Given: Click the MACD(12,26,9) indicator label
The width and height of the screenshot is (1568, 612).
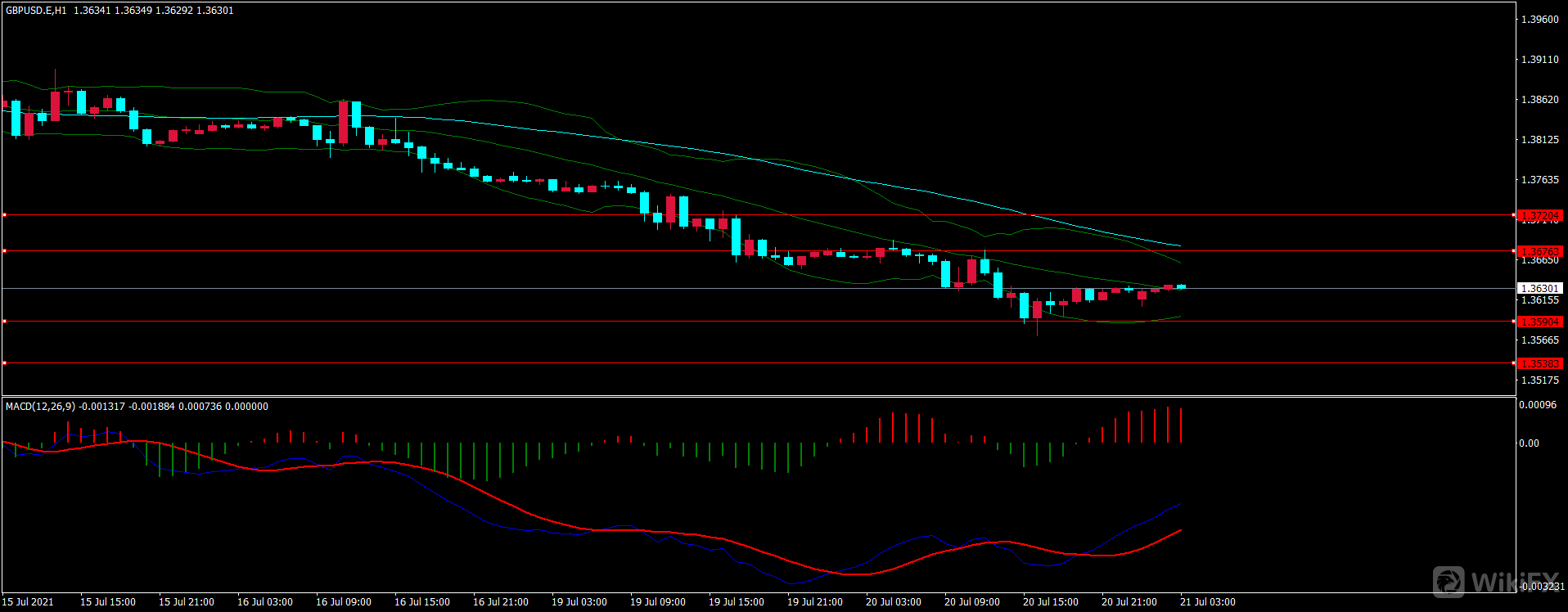Looking at the screenshot, I should point(40,407).
